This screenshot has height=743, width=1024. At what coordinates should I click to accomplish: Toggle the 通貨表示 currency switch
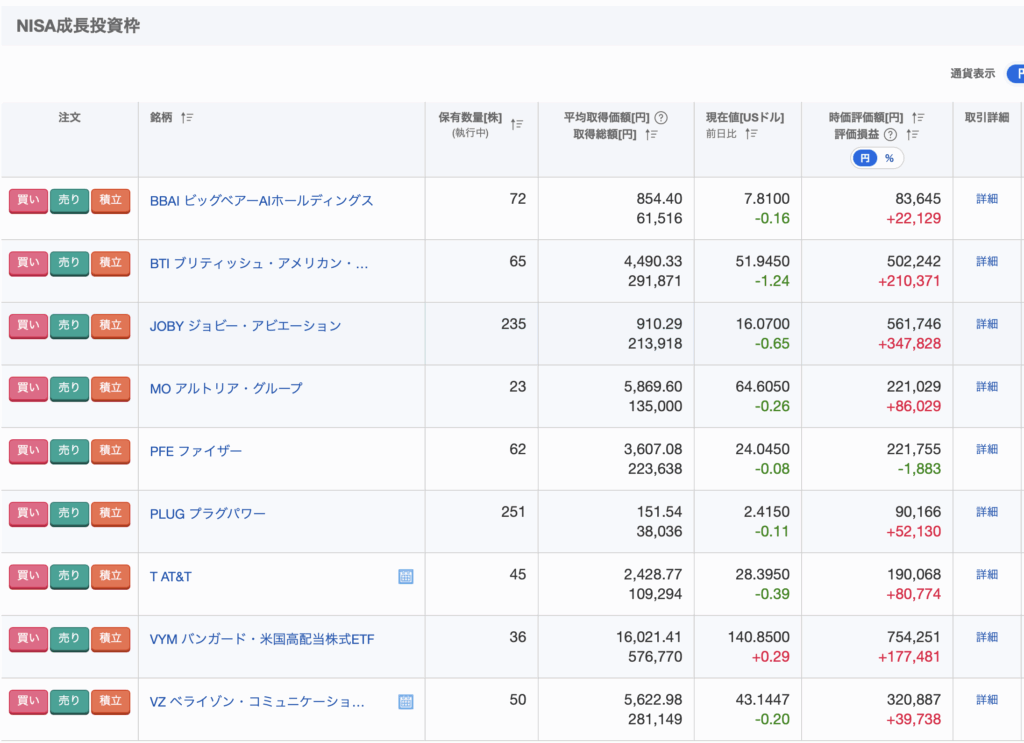1014,74
